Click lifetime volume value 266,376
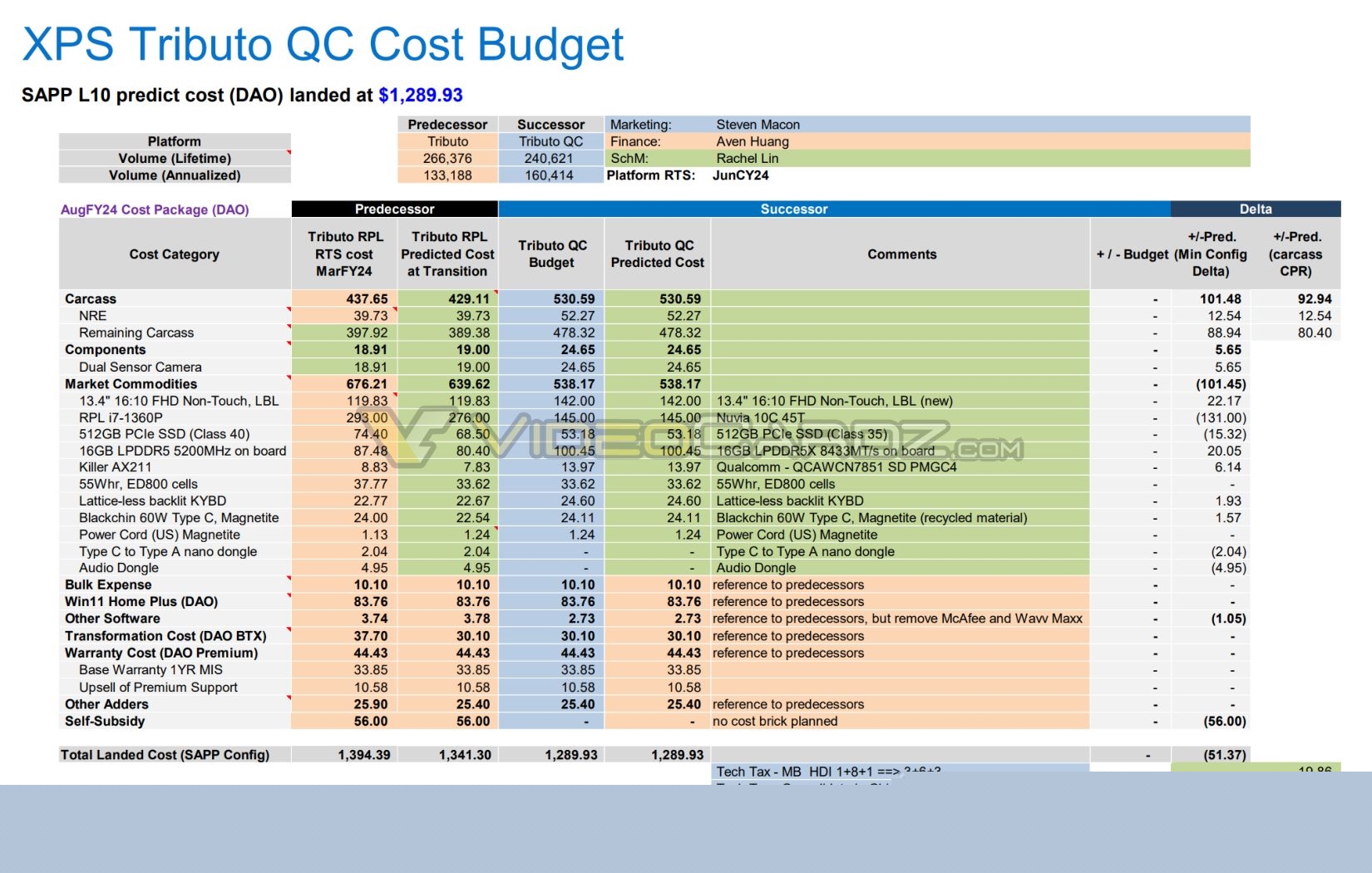Viewport: 1372px width, 873px height. pos(447,158)
